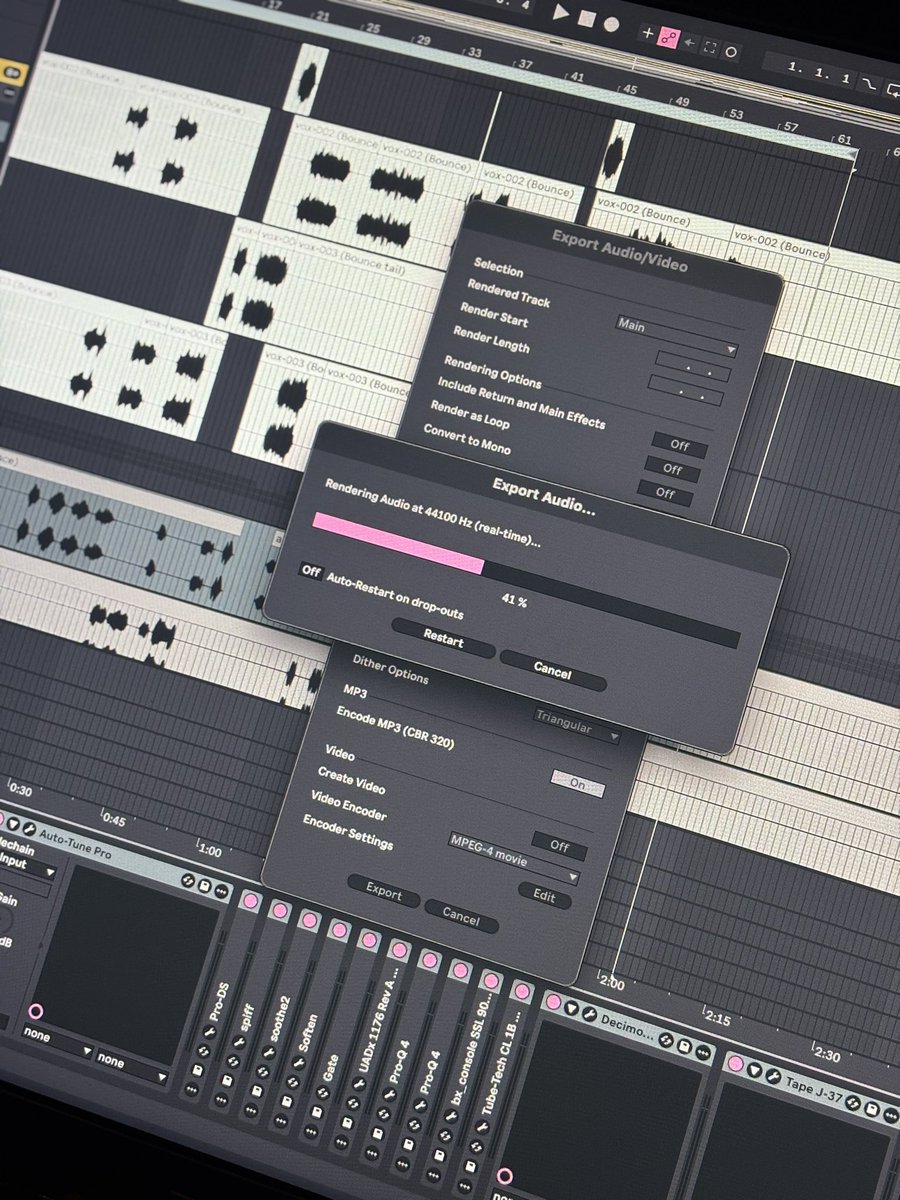Open Auto-Tune Pro device options dots menu

221,890
